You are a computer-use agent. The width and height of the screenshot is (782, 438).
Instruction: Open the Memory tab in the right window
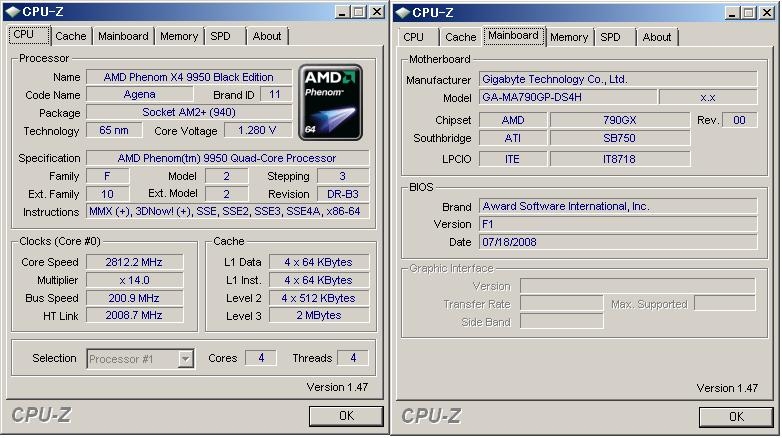[569, 37]
